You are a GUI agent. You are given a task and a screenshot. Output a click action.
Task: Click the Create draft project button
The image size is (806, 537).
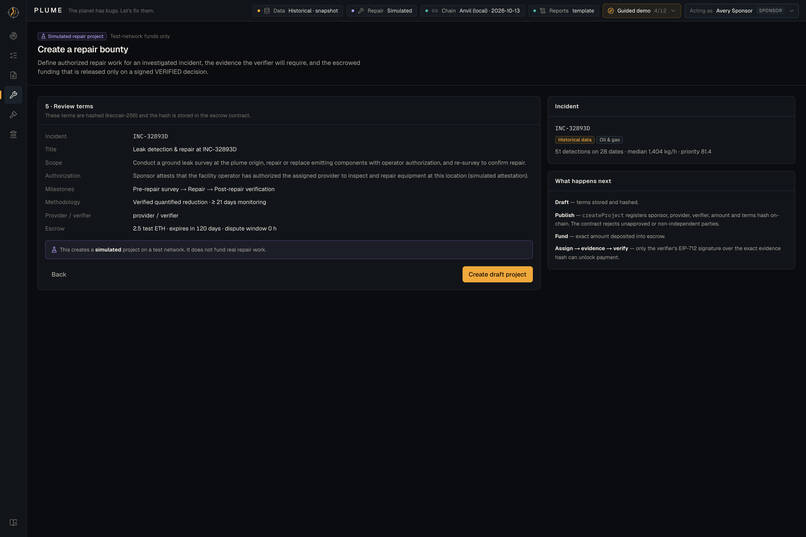click(x=497, y=274)
